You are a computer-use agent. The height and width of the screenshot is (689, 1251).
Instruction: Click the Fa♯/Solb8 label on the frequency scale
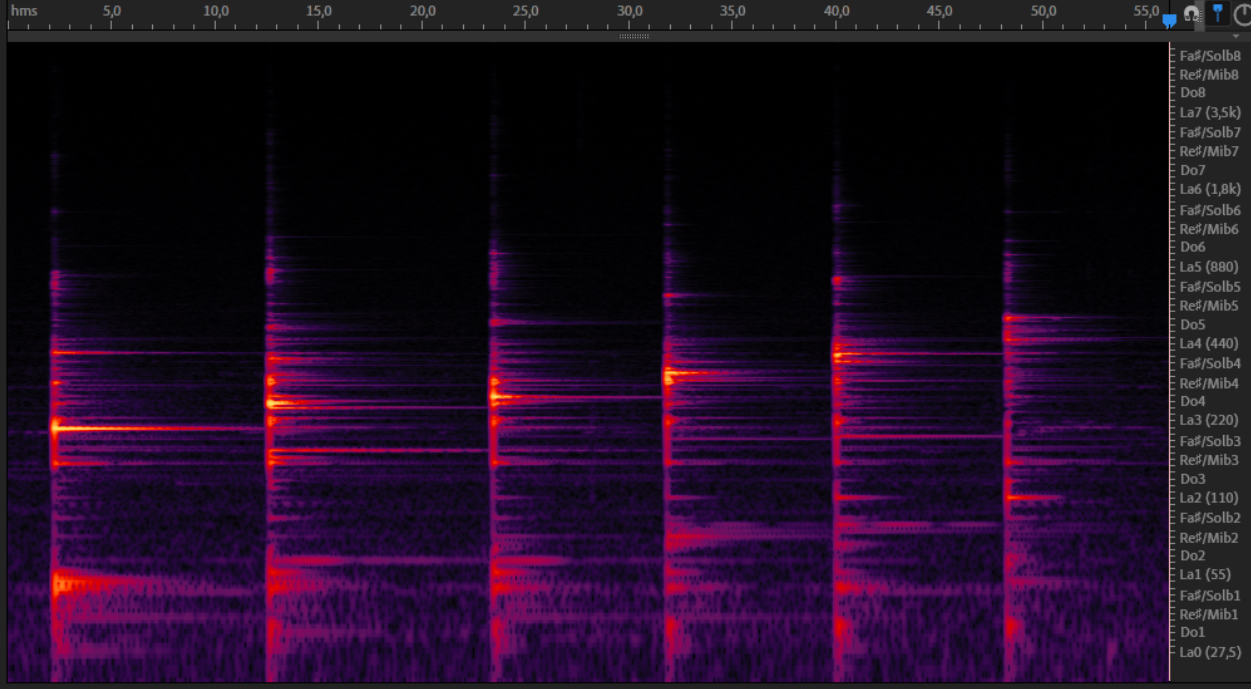[1209, 56]
